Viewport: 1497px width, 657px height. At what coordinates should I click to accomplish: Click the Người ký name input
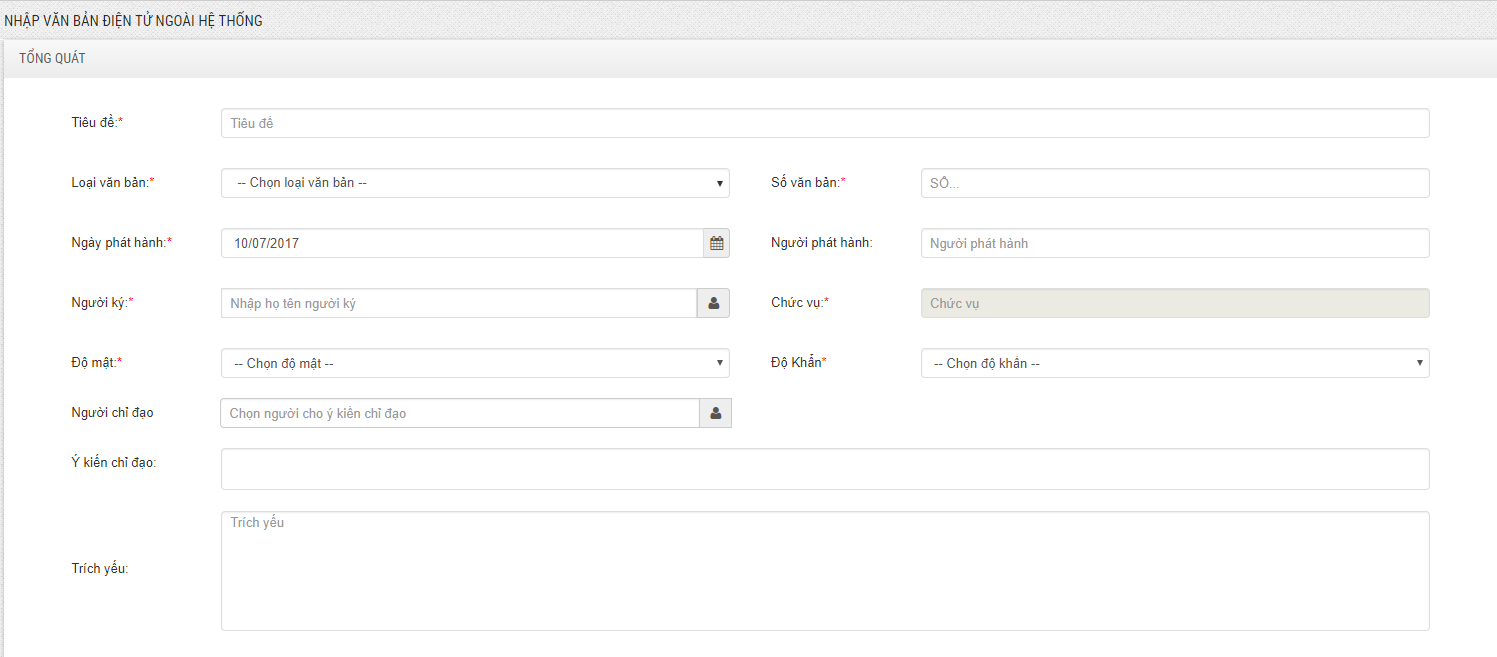(x=458, y=303)
